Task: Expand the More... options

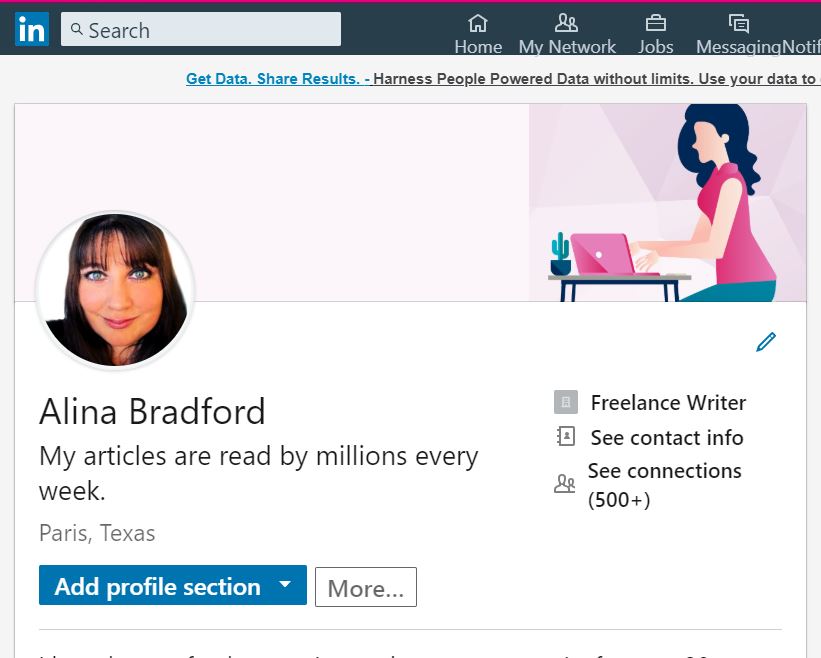Action: (365, 587)
